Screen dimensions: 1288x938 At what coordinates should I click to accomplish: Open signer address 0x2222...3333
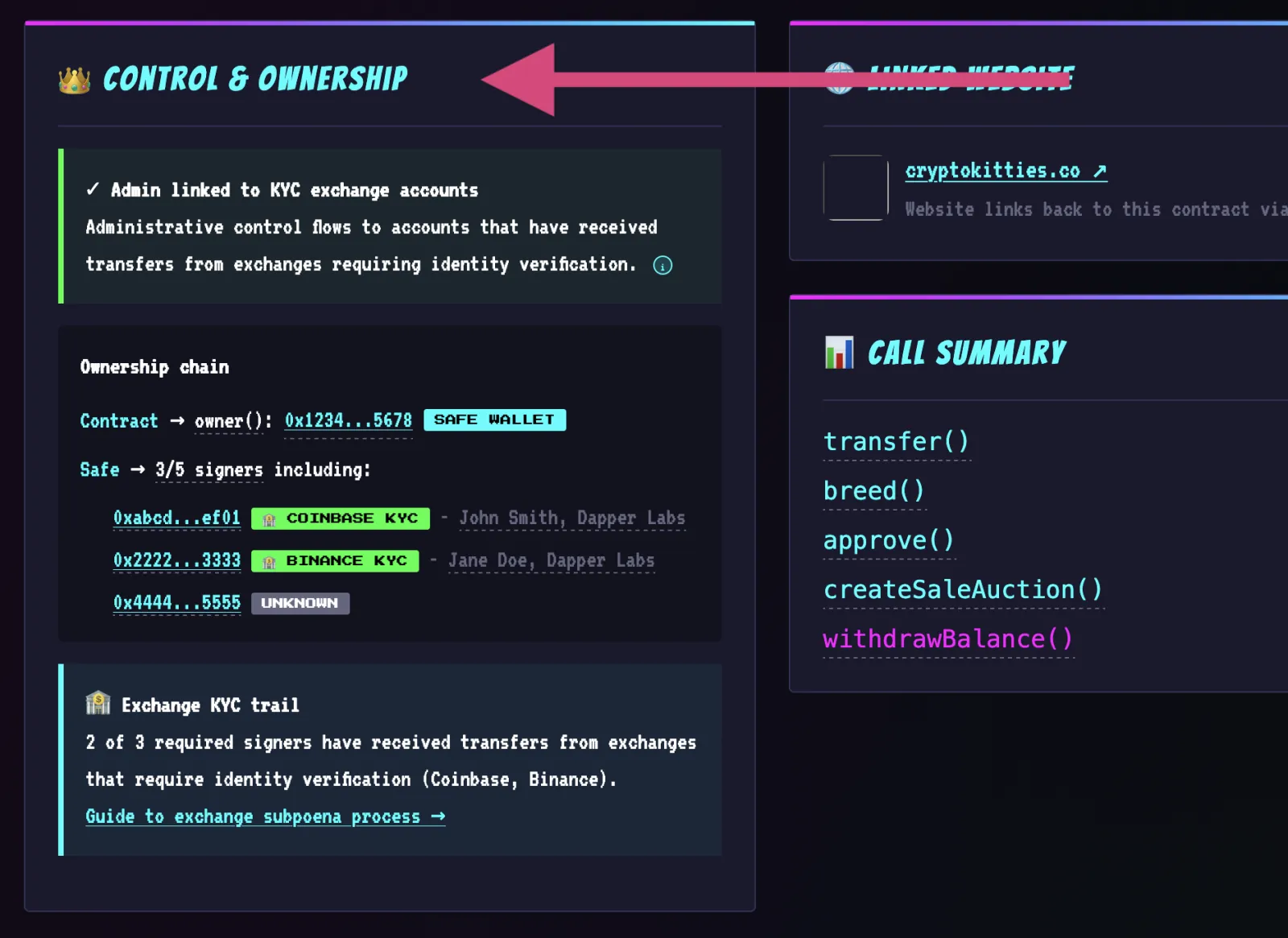[x=177, y=560]
